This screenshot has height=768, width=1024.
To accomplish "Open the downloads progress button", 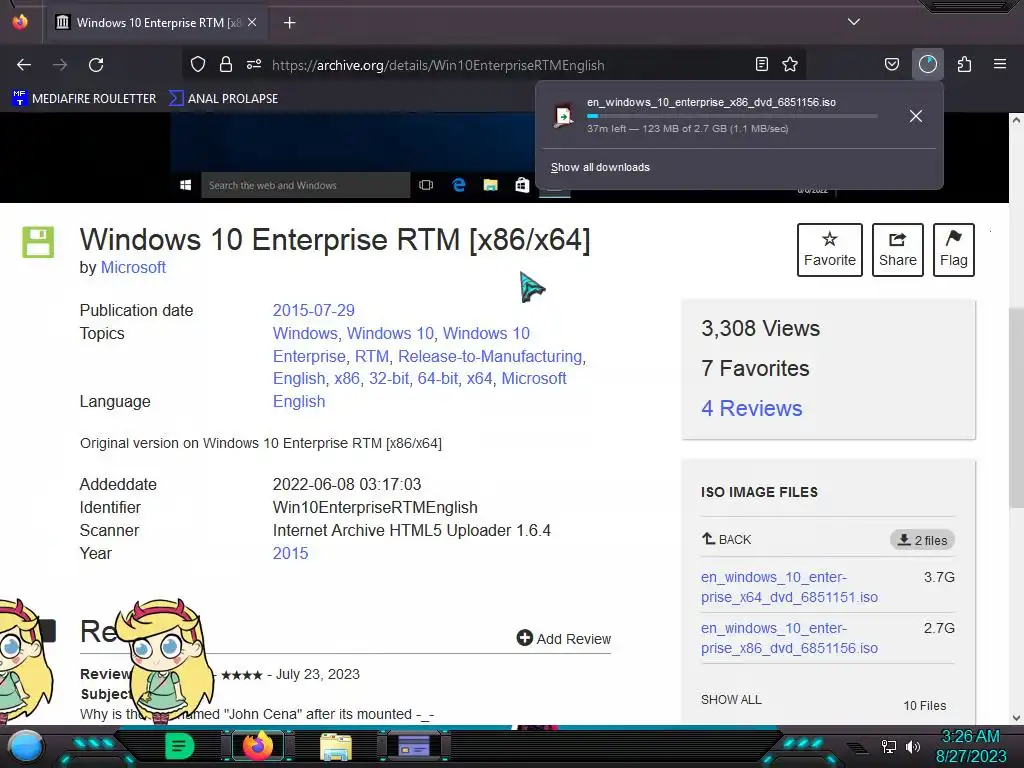I will 928,64.
